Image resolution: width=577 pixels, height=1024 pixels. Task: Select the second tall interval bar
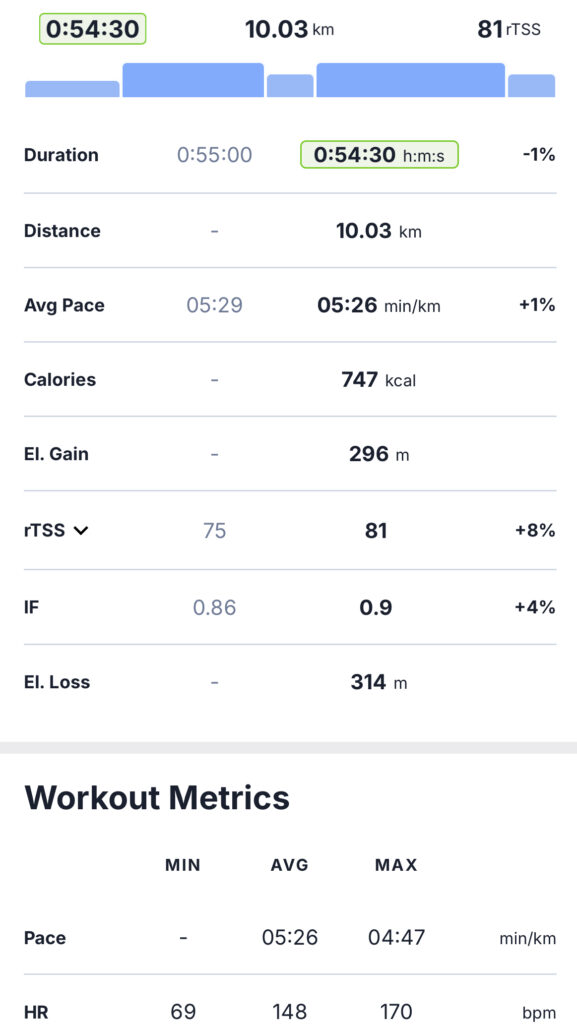[193, 80]
